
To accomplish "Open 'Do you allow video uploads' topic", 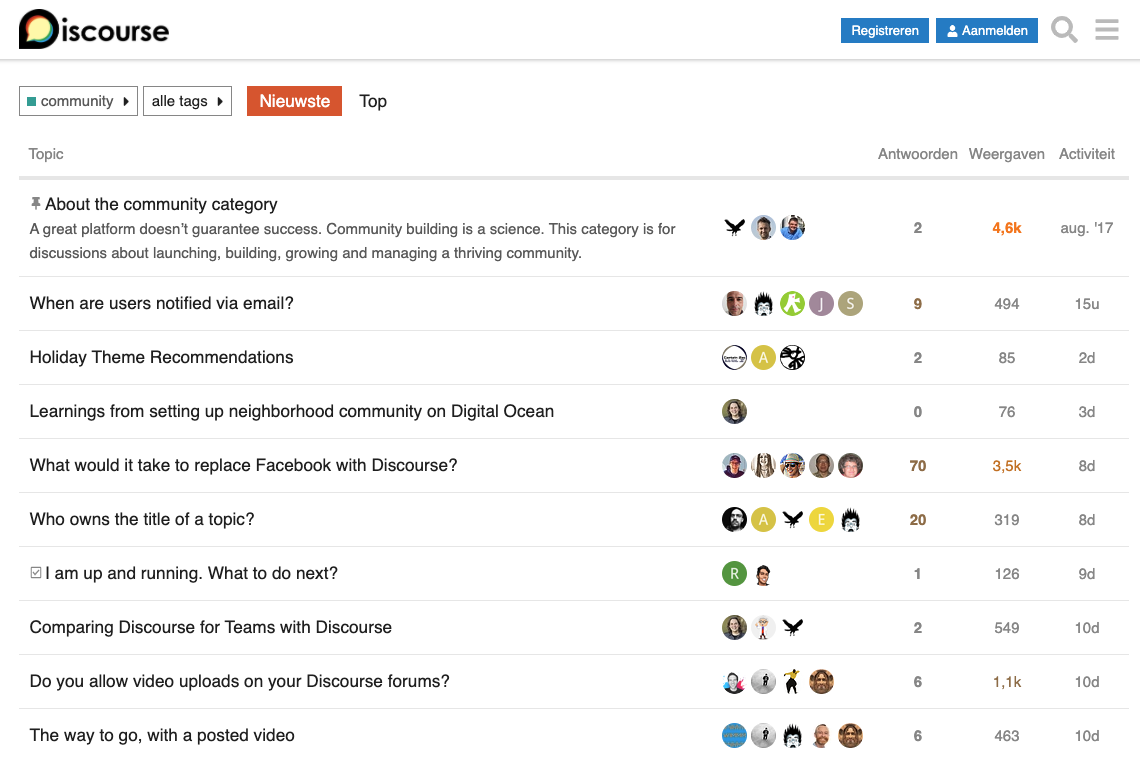I will point(239,681).
